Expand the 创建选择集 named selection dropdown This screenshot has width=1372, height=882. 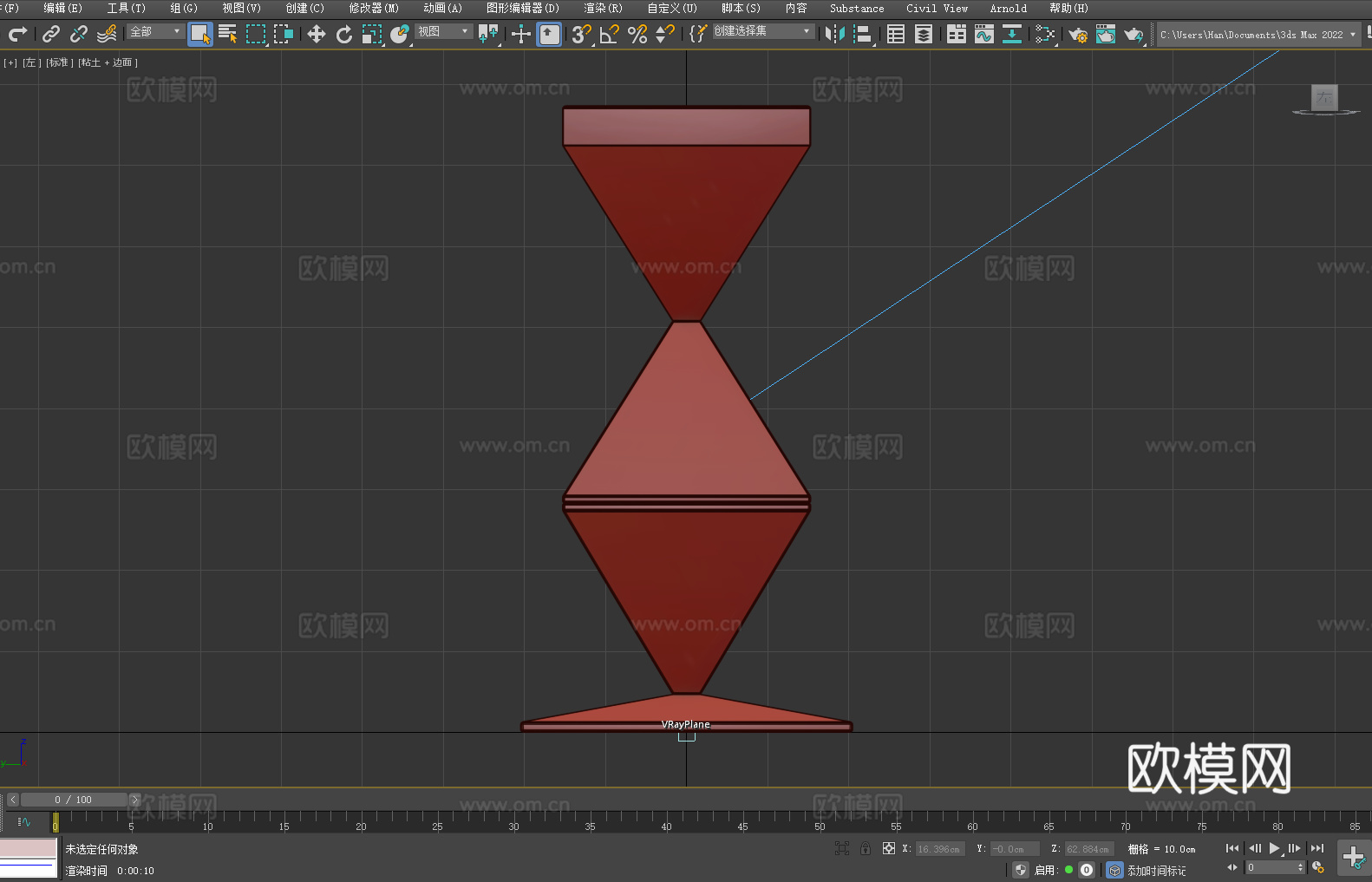click(x=763, y=31)
